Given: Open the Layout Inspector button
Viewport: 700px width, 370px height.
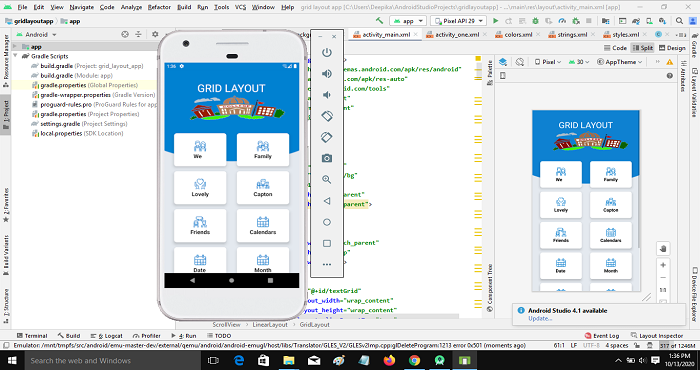Looking at the screenshot, I should click(657, 336).
